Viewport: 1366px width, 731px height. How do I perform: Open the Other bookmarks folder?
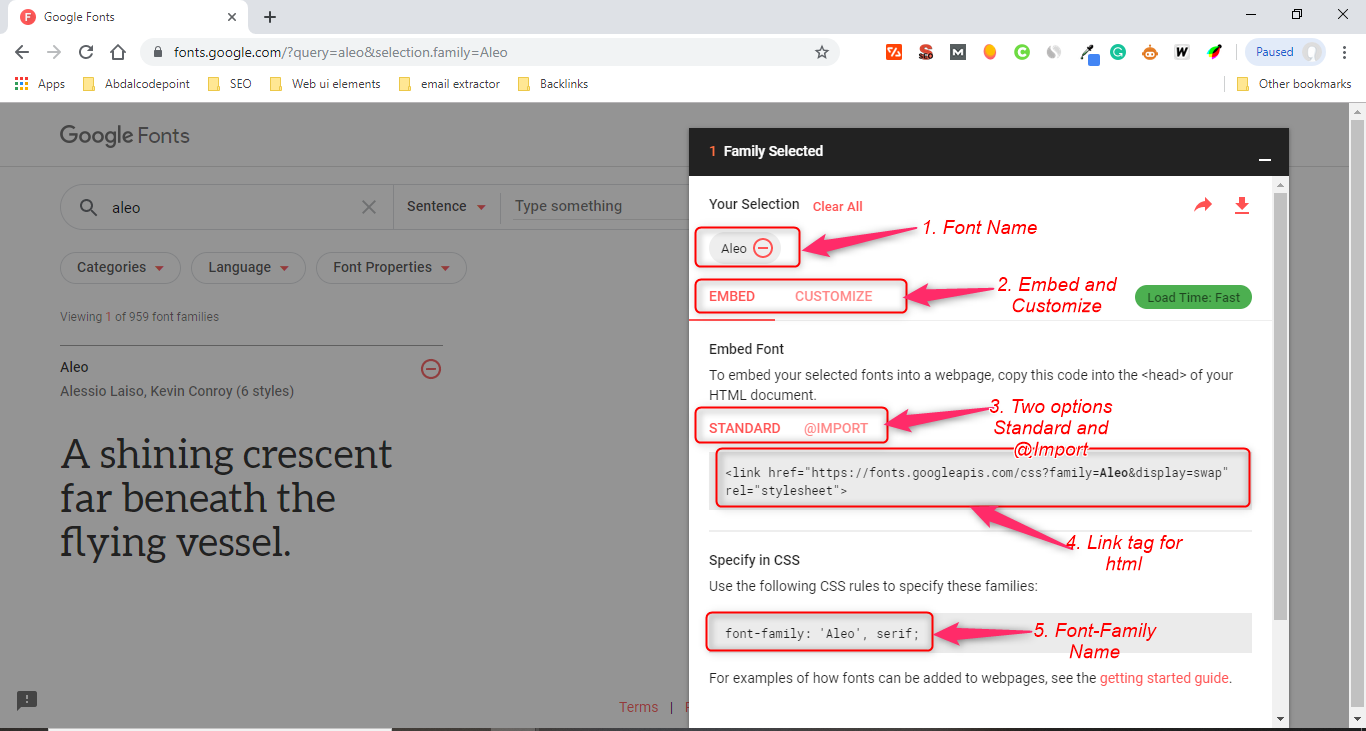pos(1294,84)
